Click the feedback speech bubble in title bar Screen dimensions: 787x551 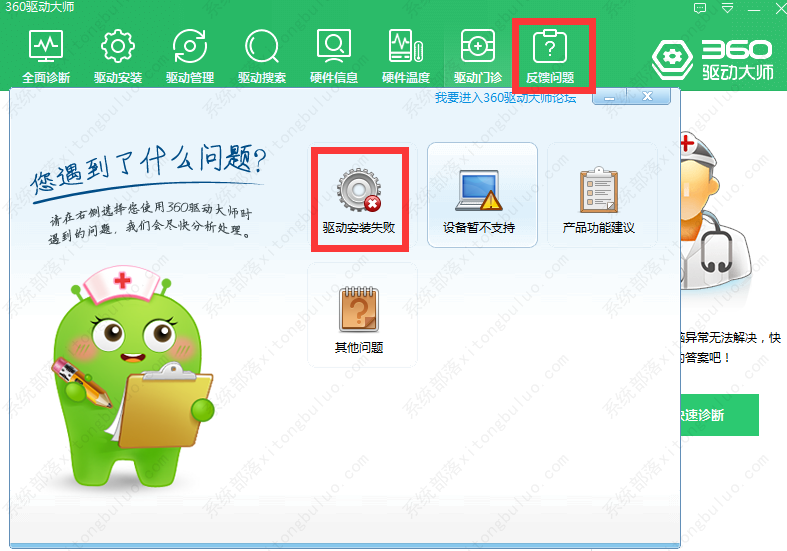pyautogui.click(x=700, y=8)
